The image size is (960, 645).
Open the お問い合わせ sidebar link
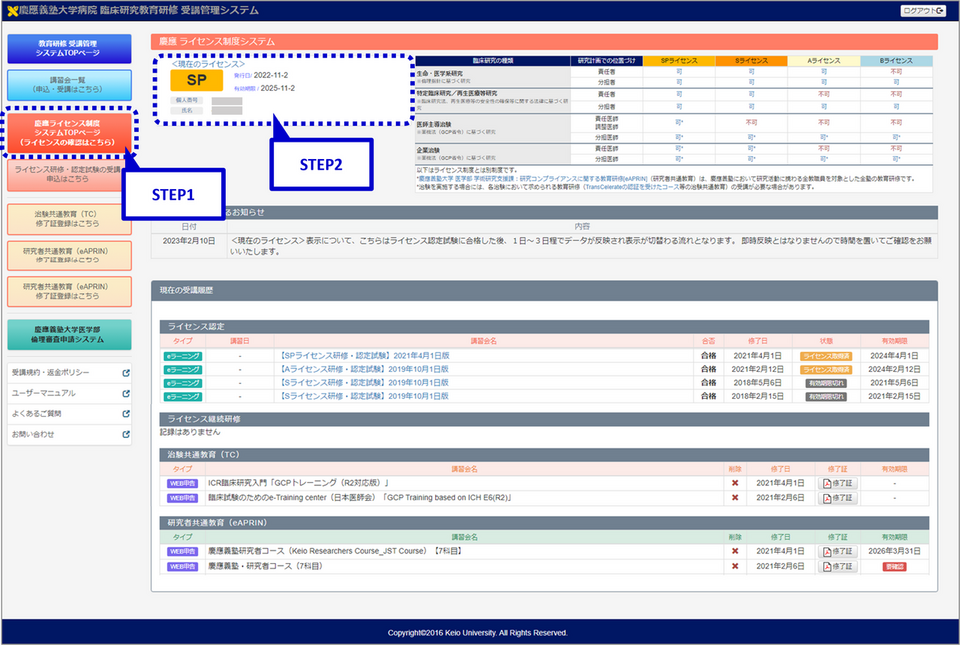32,434
